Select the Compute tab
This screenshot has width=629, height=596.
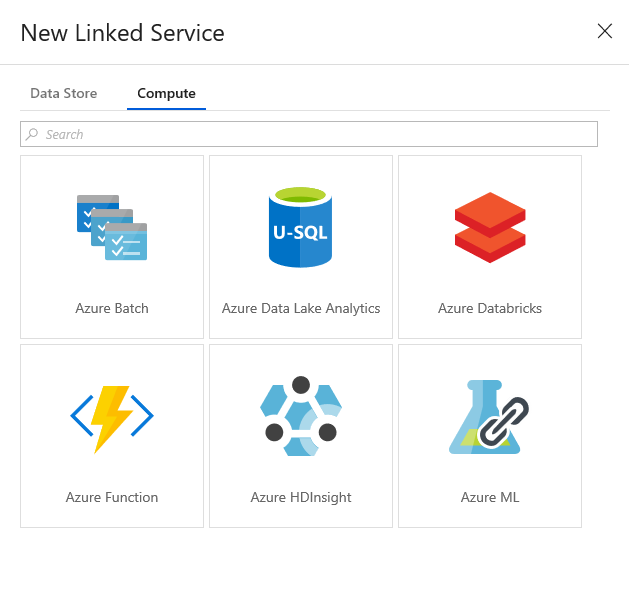(x=166, y=93)
